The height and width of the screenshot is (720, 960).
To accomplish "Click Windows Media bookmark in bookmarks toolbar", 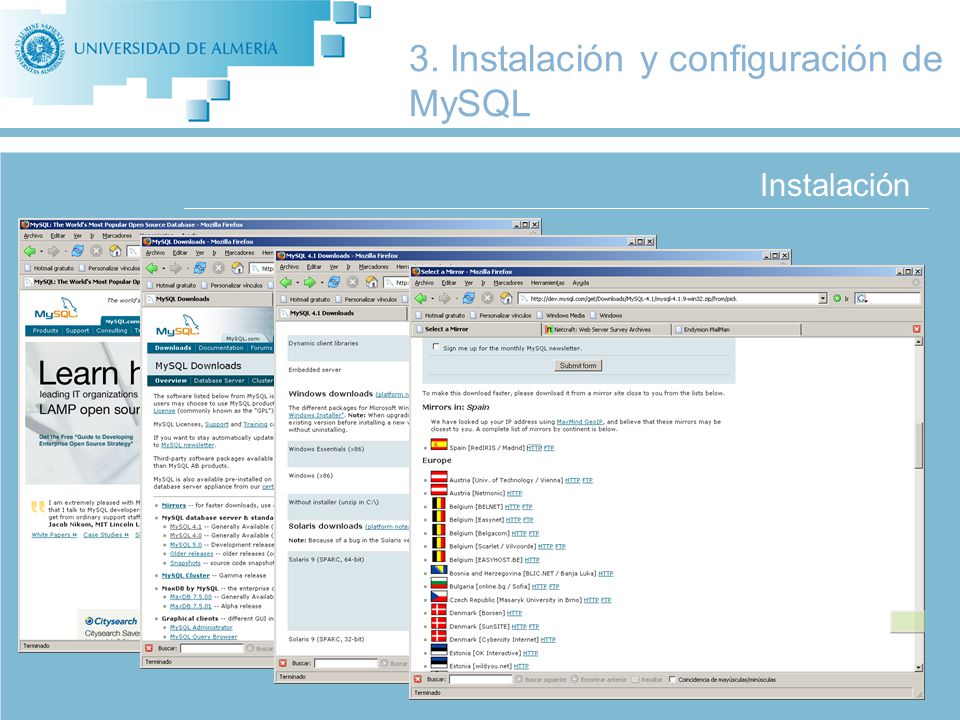I will point(561,315).
